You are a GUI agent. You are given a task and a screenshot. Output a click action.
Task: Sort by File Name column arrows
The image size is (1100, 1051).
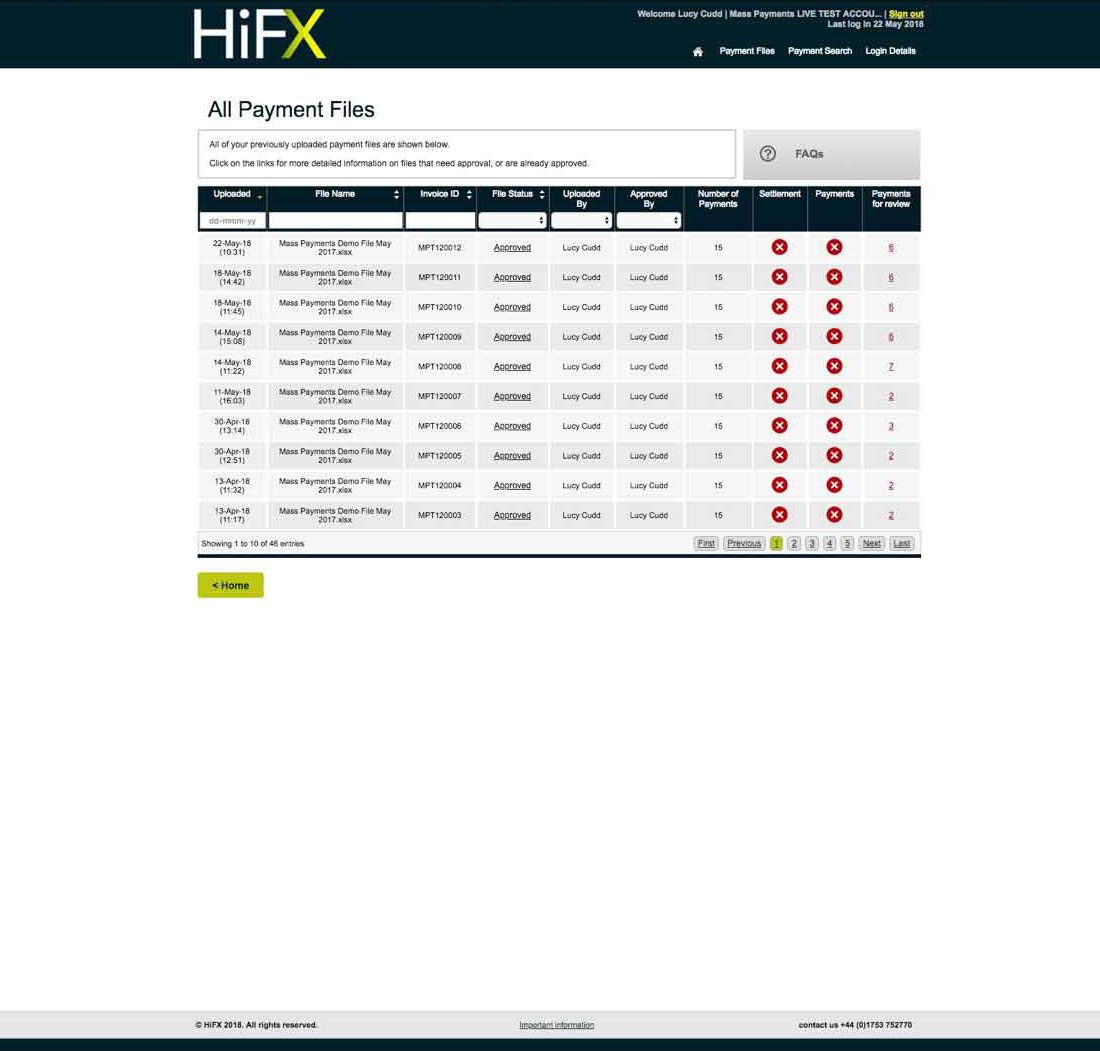[396, 195]
